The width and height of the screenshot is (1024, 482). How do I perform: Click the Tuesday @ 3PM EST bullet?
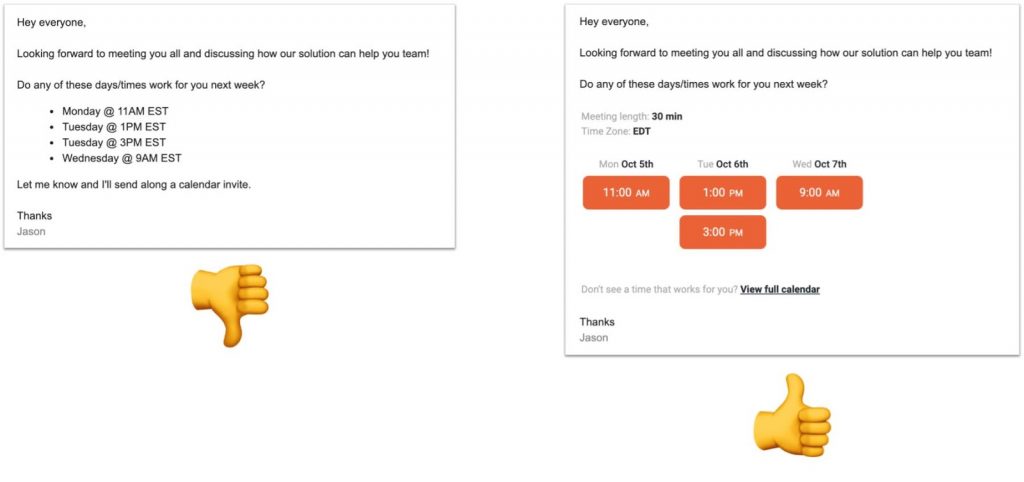pyautogui.click(x=114, y=142)
